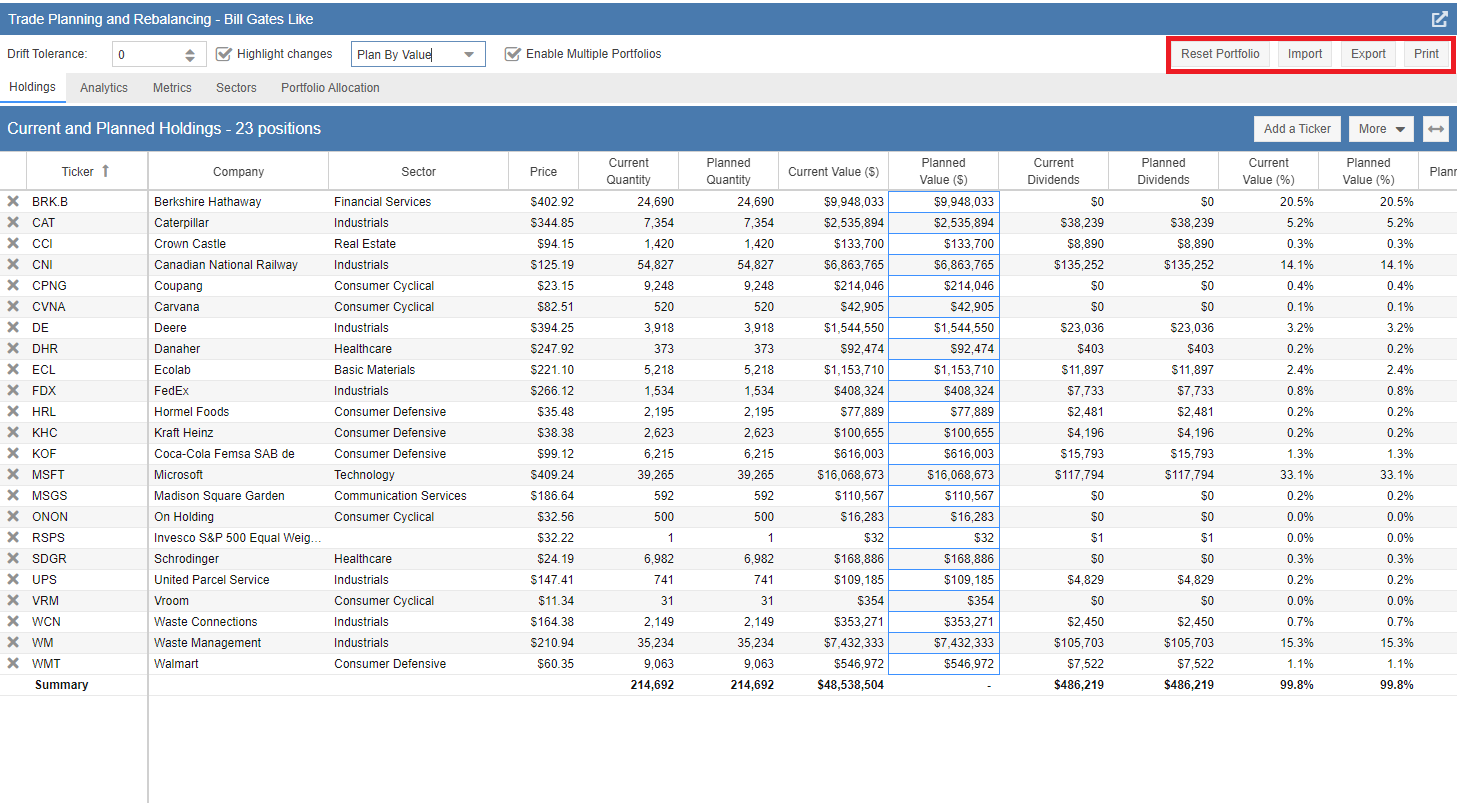Viewport: 1457px width, 803px height.
Task: Open the Sectors tab
Action: pyautogui.click(x=236, y=88)
